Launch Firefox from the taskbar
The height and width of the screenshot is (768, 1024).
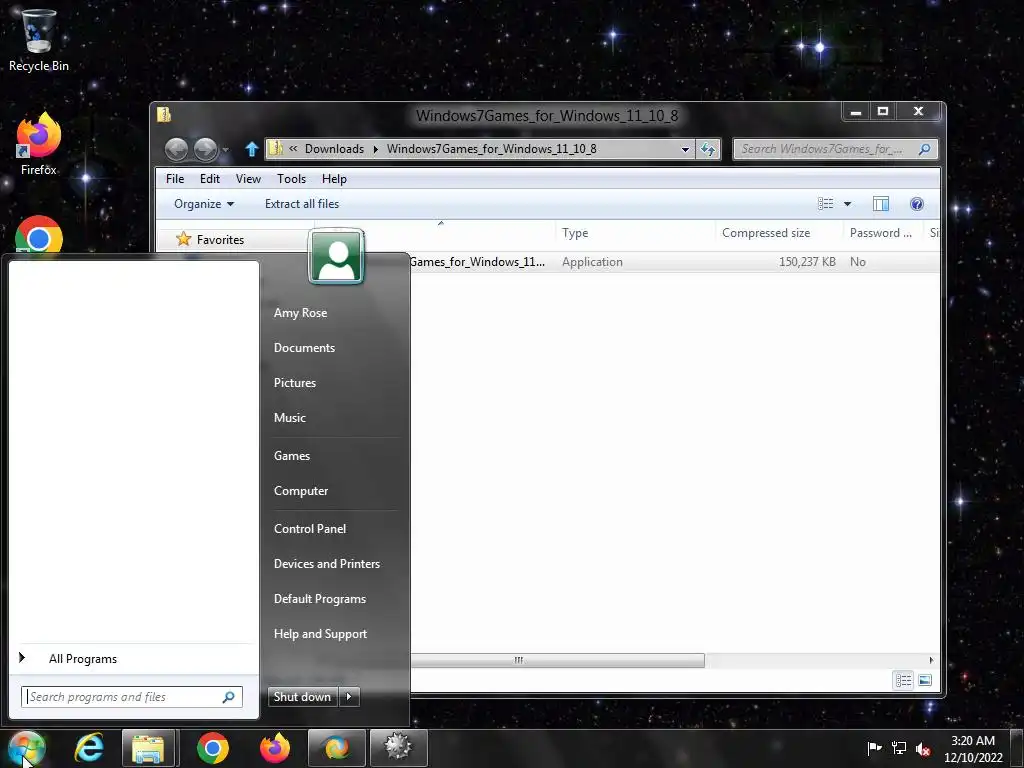pos(275,748)
